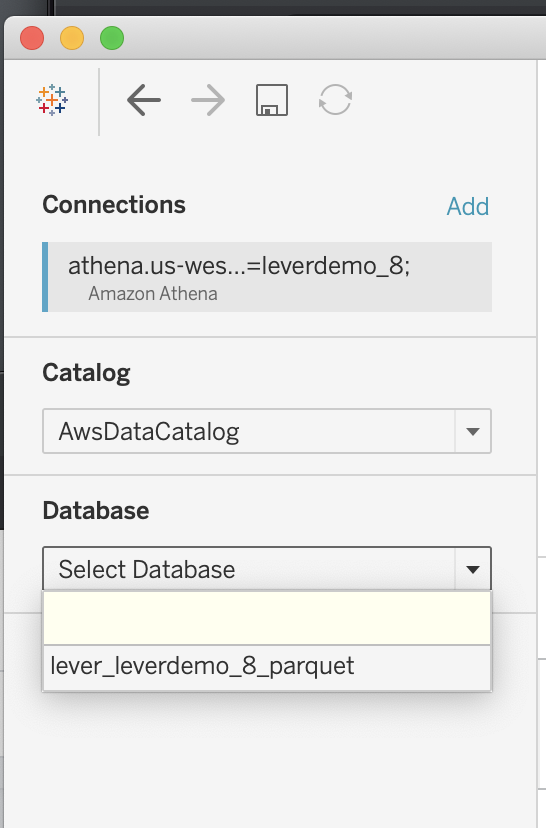Open the Select Database dropdown
Viewport: 546px width, 828px height.
(x=267, y=569)
